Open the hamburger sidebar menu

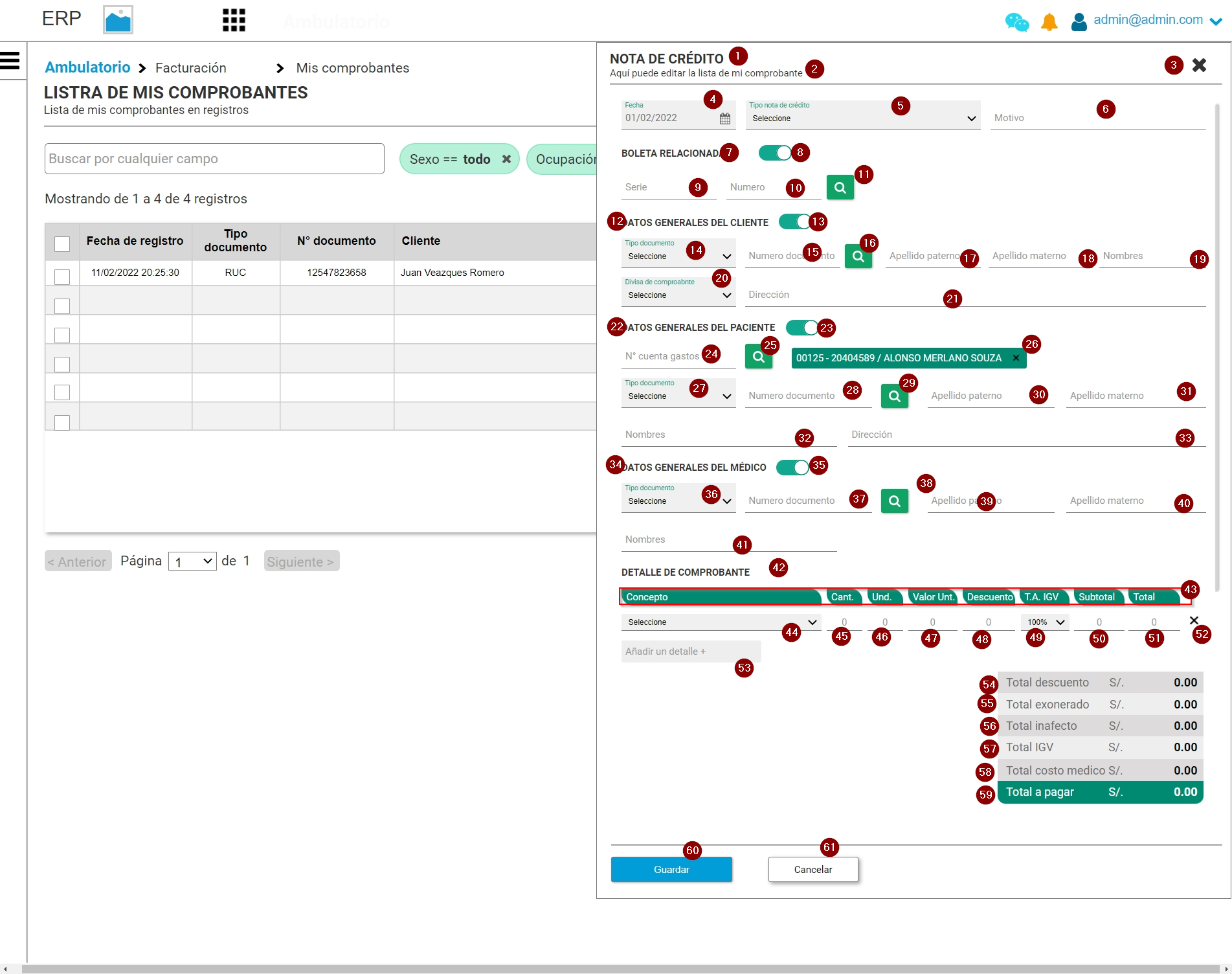10,60
